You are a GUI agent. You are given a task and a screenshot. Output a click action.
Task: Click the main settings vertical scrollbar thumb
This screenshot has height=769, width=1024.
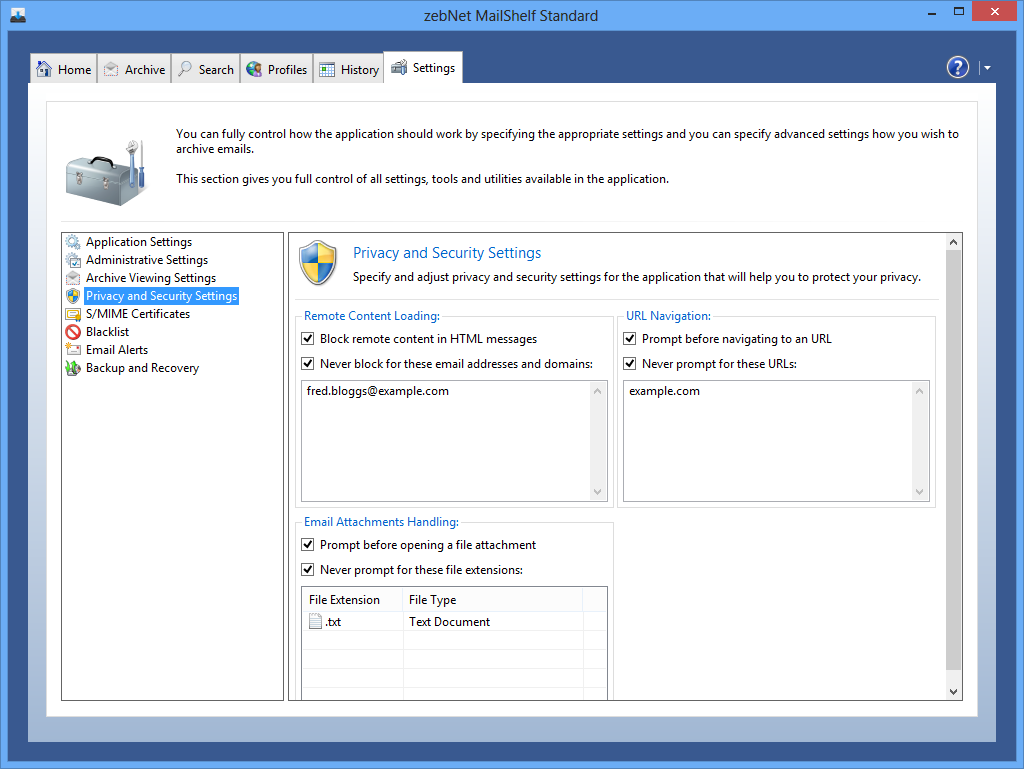953,460
